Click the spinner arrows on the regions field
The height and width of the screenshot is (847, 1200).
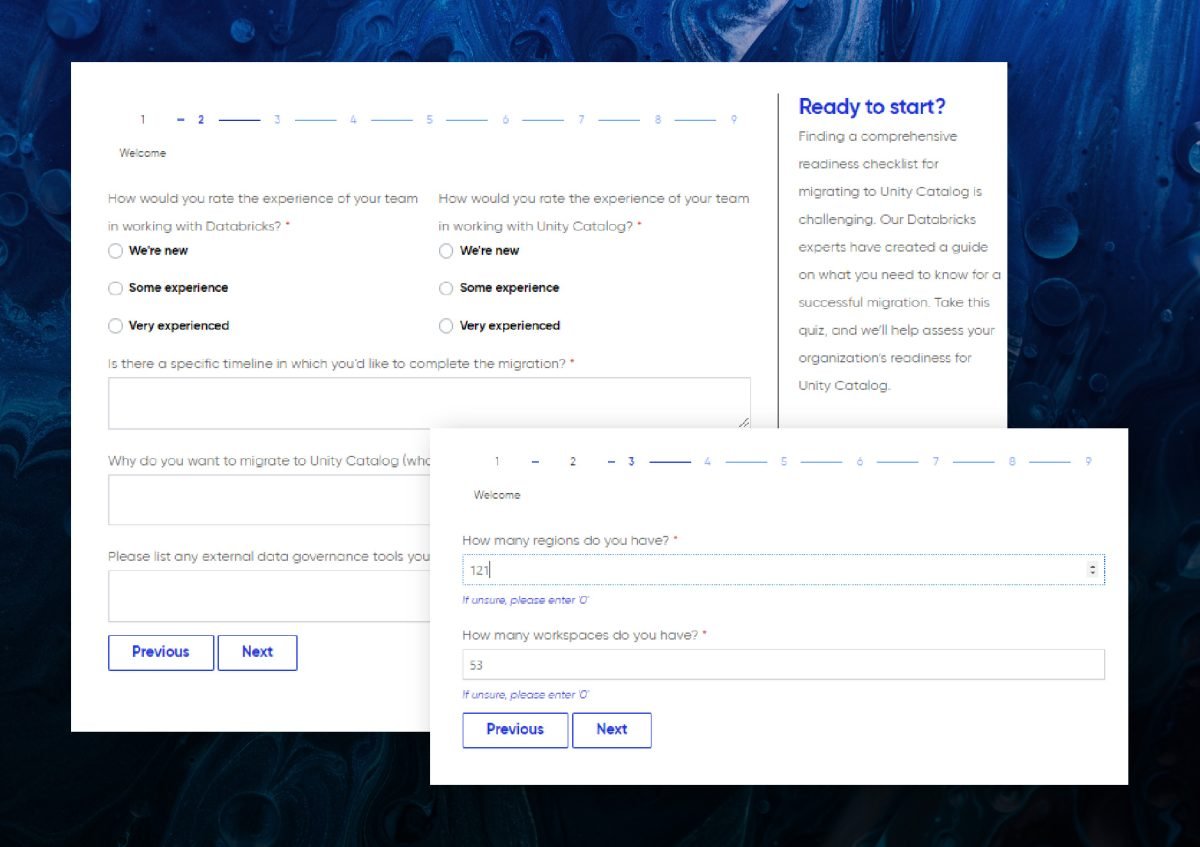point(1092,570)
